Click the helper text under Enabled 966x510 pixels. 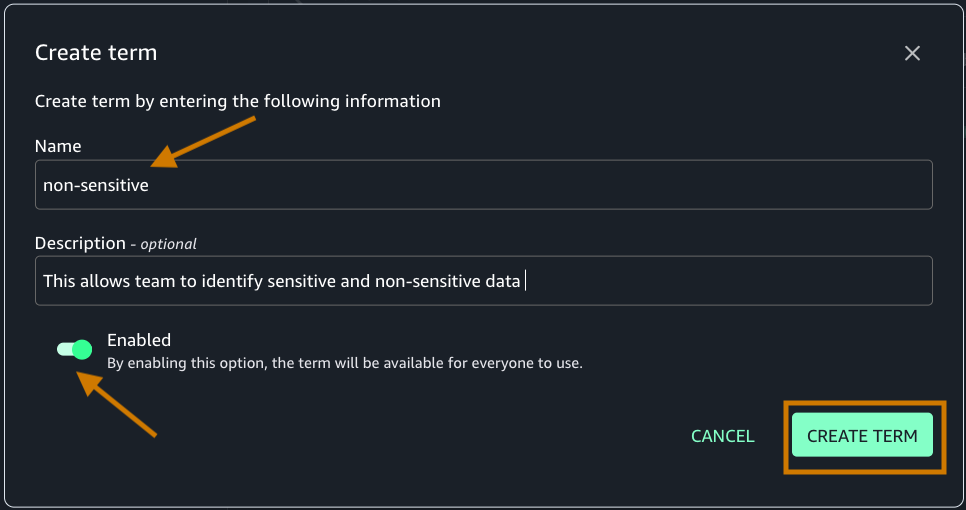[x=344, y=363]
